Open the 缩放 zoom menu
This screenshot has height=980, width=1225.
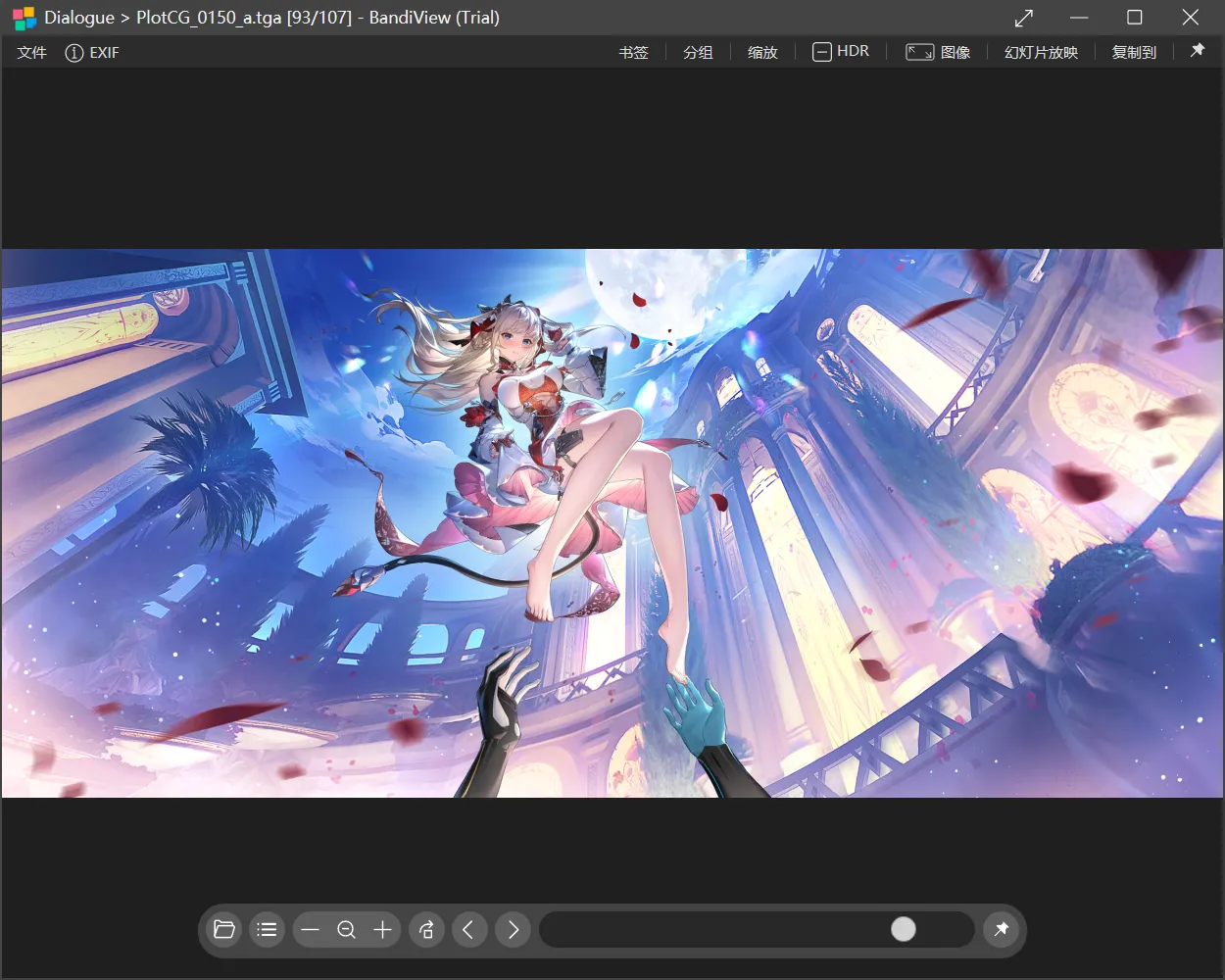tap(762, 53)
